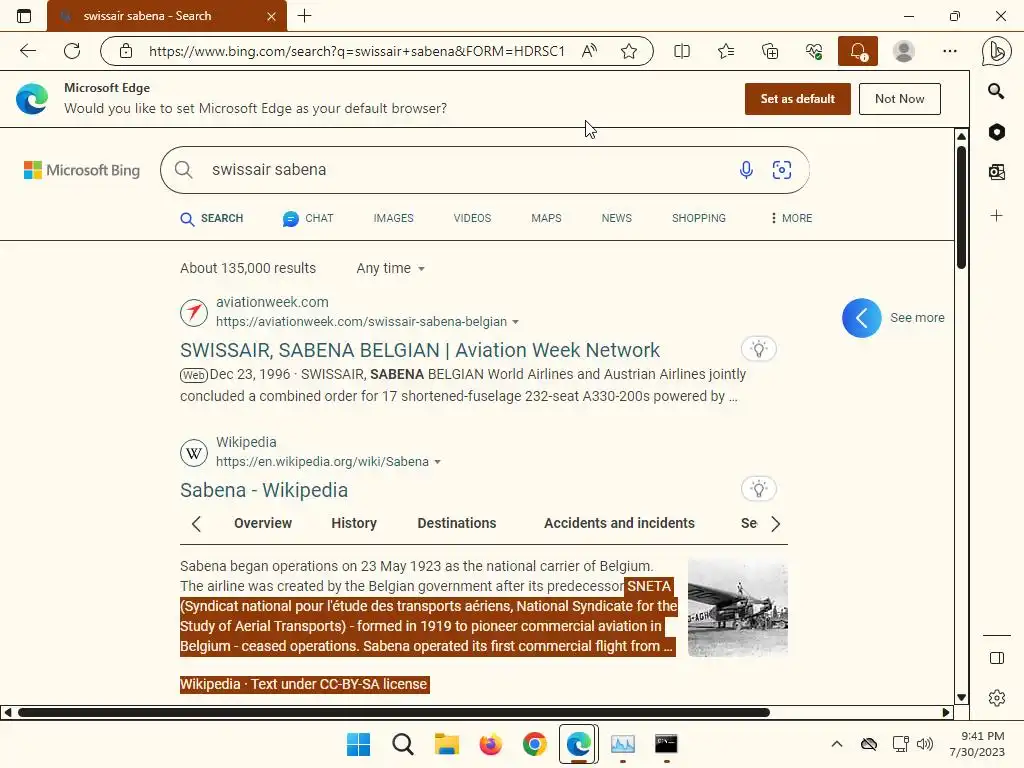Screen dimensions: 1024x768
Task: Click the address bar URL
Action: (357, 51)
